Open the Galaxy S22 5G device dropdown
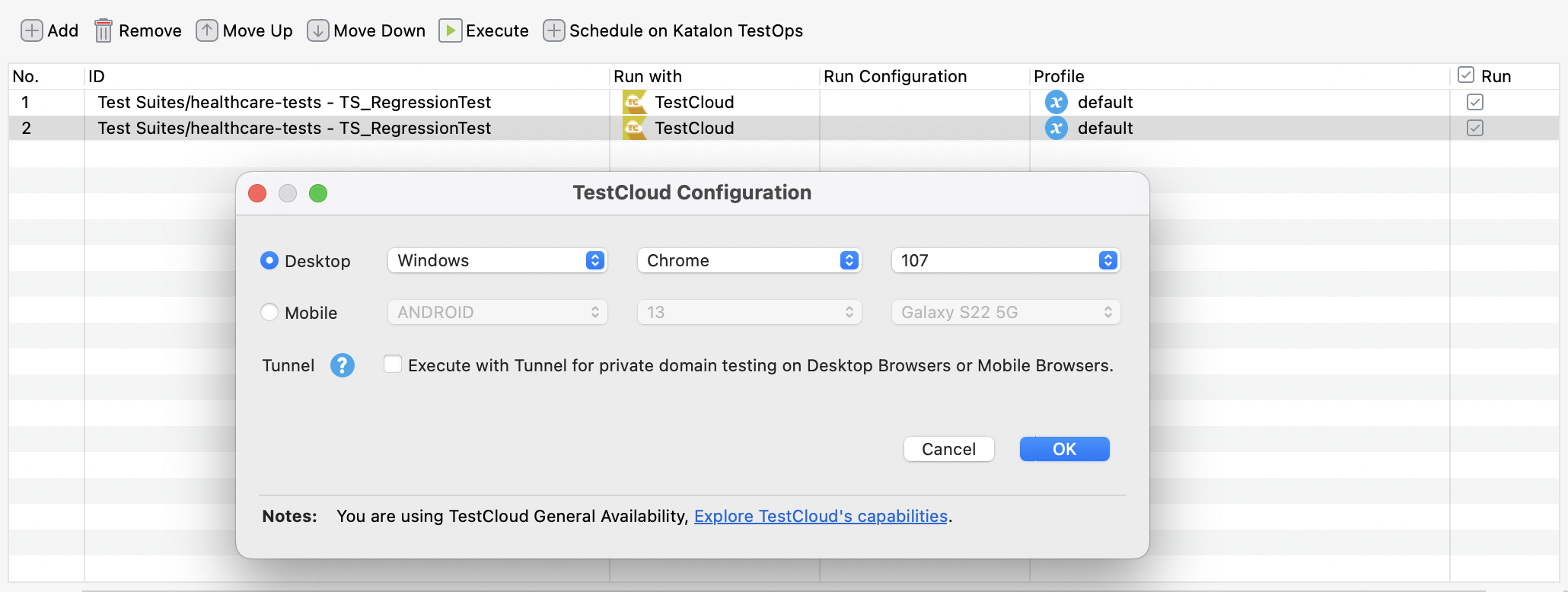Viewport: 1568px width, 592px height. point(1005,312)
